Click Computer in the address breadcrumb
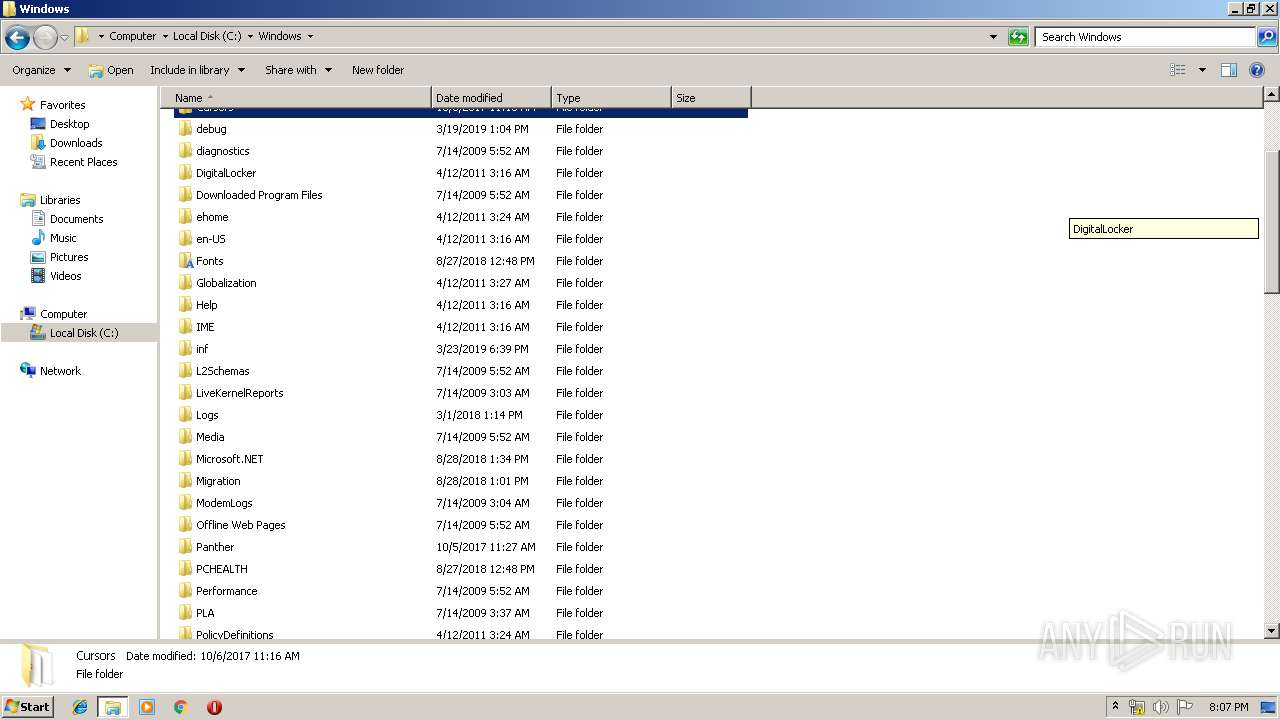 [x=132, y=36]
